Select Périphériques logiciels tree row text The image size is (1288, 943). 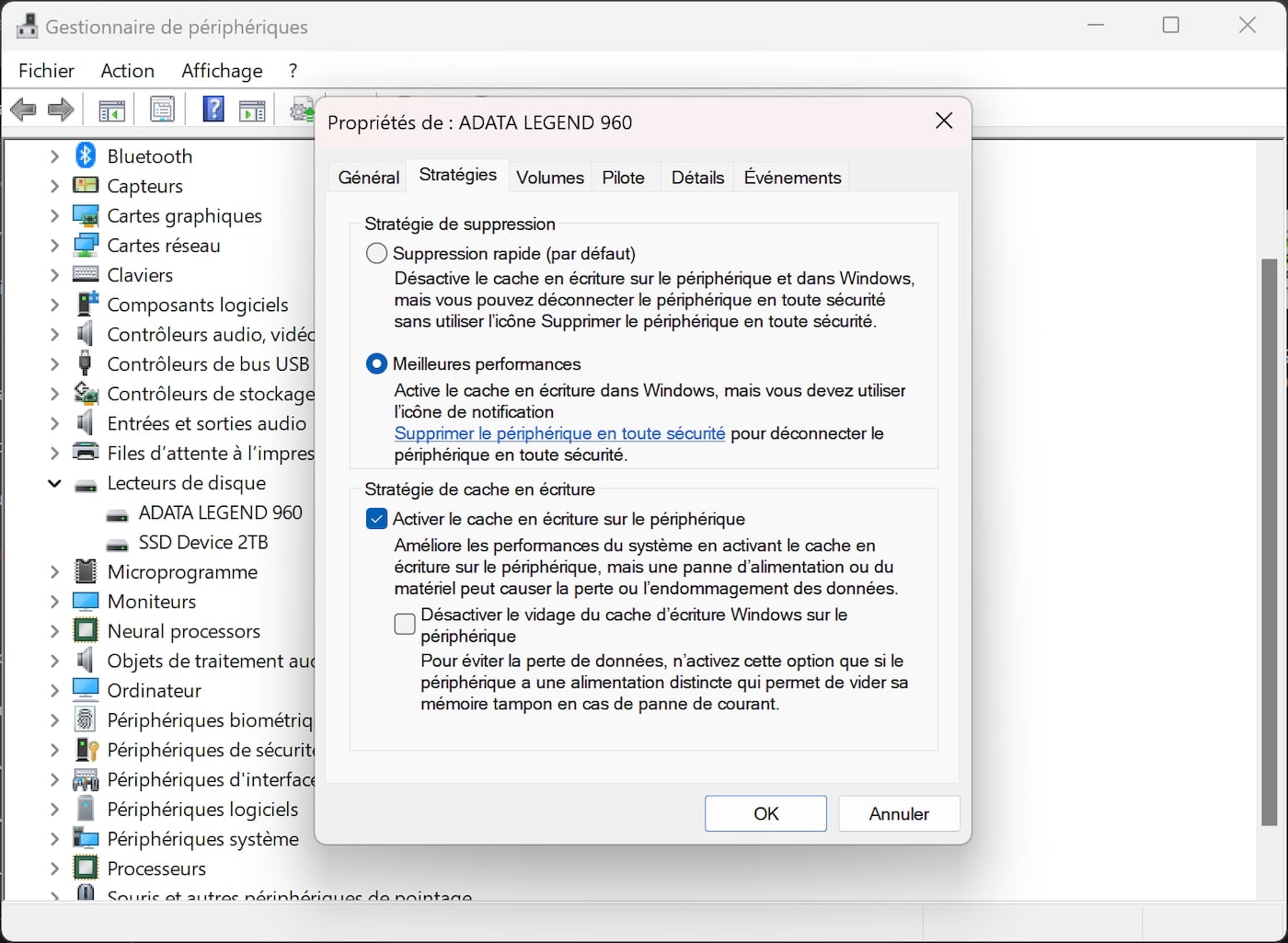click(202, 810)
